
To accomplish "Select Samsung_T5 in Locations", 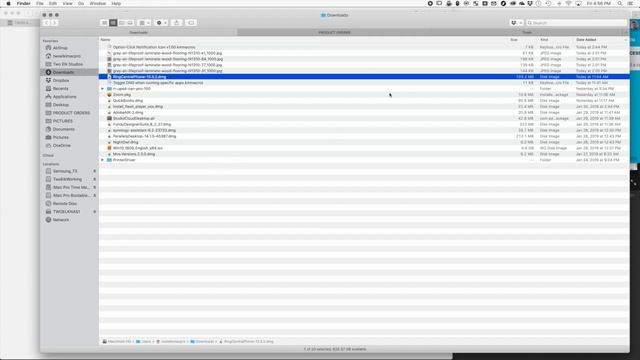I will (x=65, y=171).
